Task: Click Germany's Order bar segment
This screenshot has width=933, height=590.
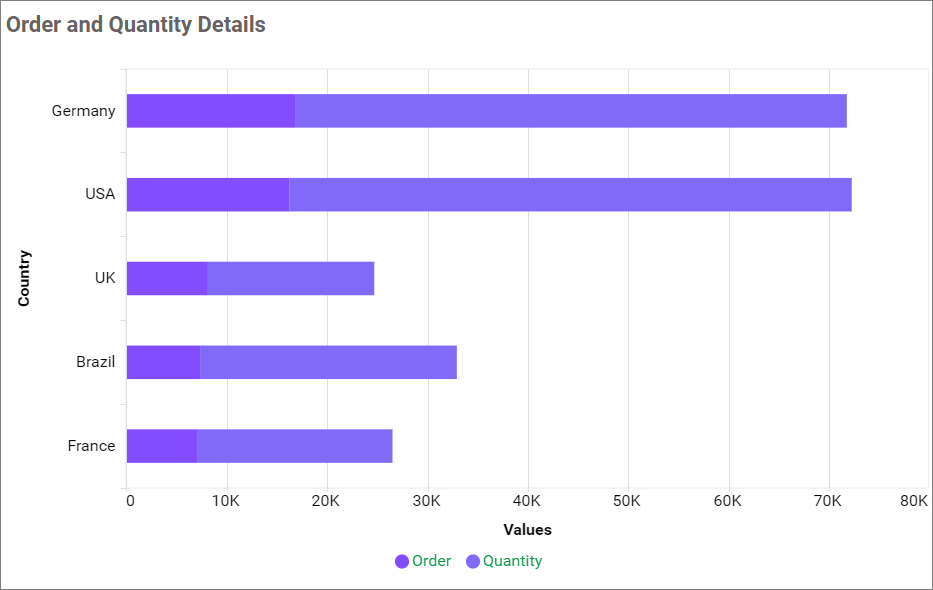Action: coord(211,111)
